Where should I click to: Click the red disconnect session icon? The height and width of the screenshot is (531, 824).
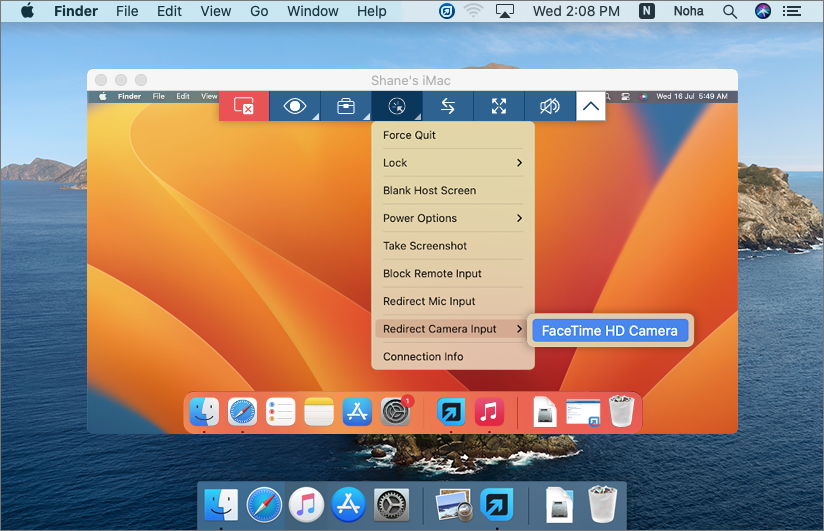point(244,106)
